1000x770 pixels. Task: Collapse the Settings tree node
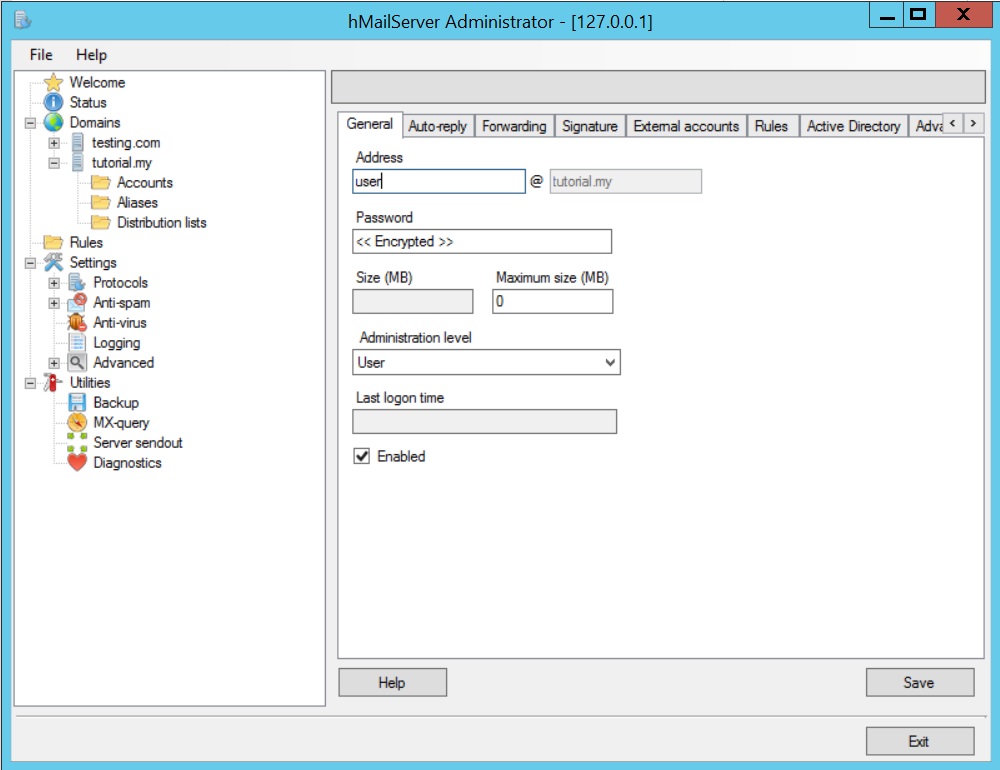coord(30,263)
